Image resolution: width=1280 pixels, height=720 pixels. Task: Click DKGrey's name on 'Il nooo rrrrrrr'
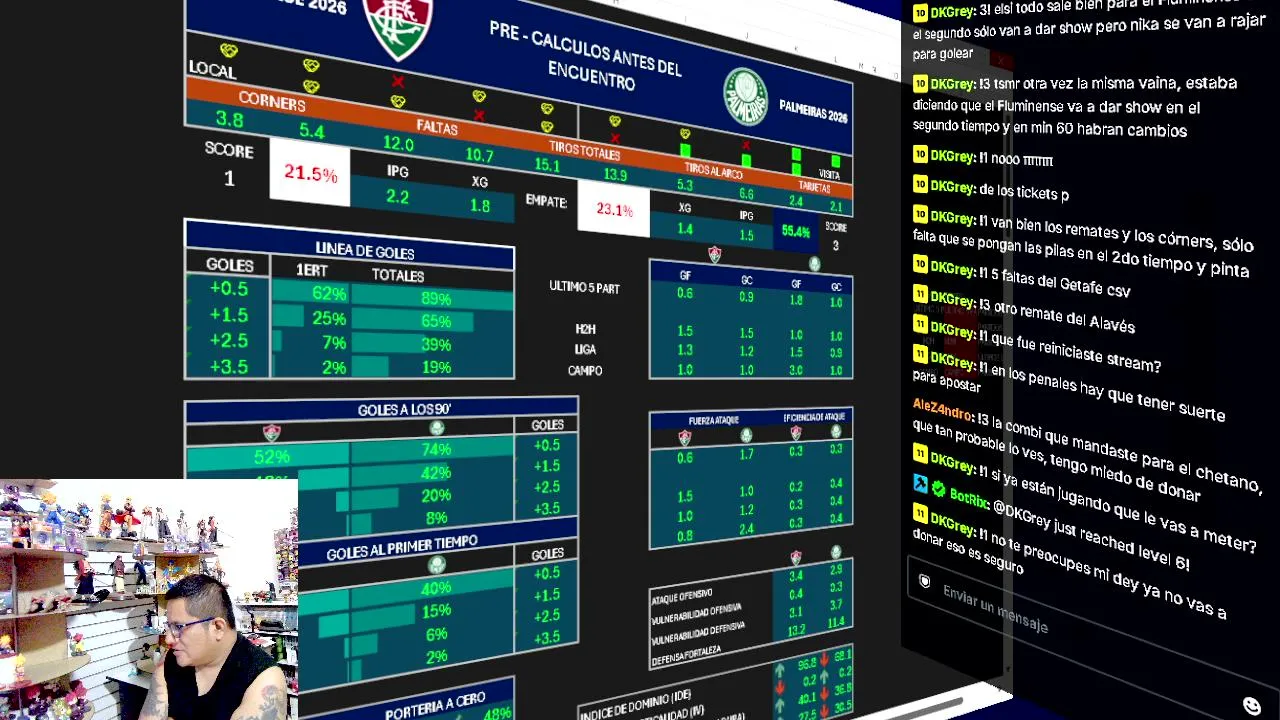point(953,156)
